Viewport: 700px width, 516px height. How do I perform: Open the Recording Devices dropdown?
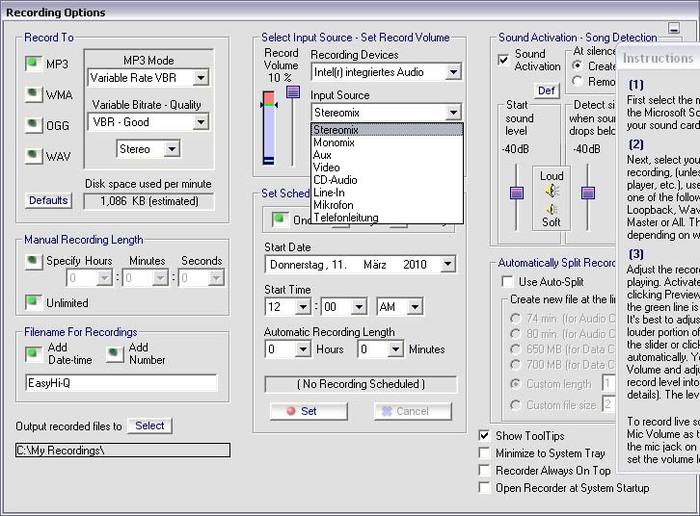(x=386, y=72)
